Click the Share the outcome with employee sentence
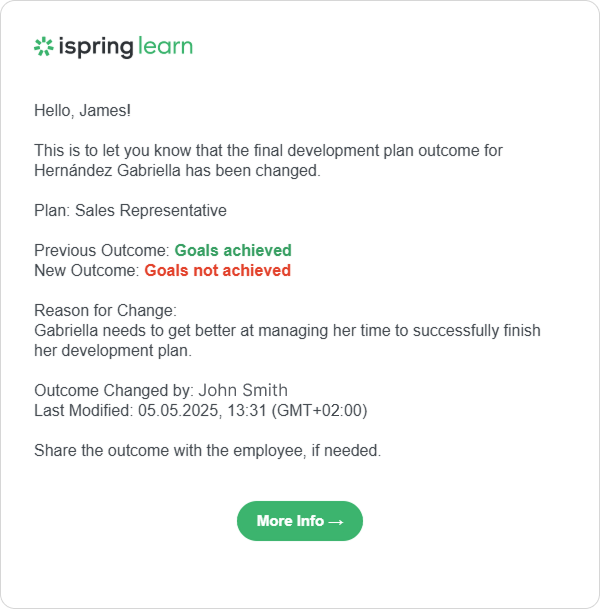Screen dimensions: 600x609 tap(208, 451)
